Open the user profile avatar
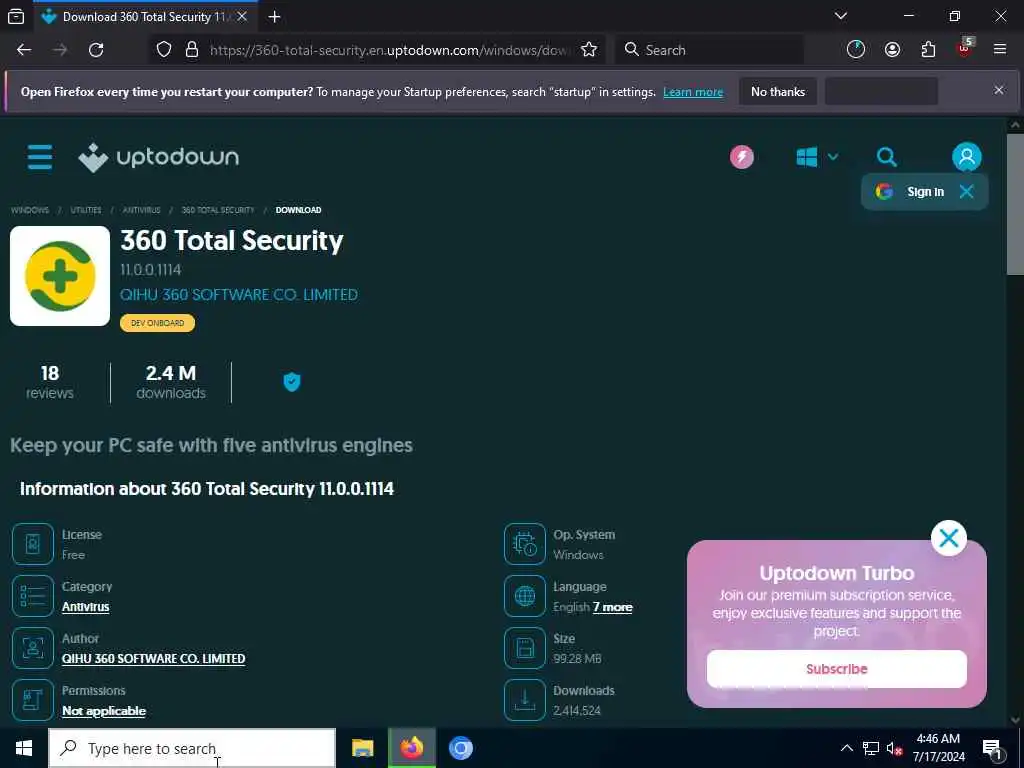This screenshot has width=1024, height=768. point(967,157)
